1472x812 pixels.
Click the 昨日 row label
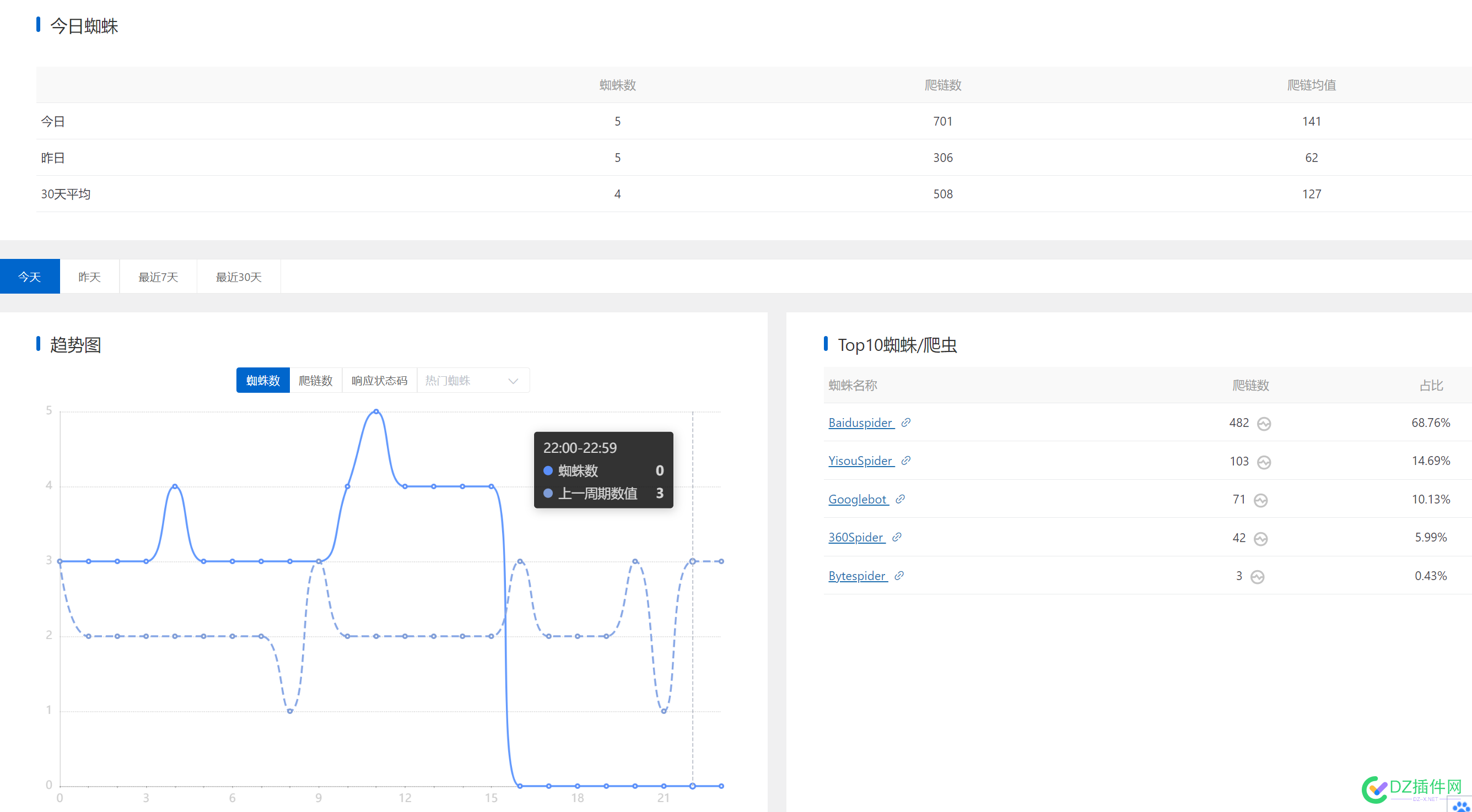pyautogui.click(x=52, y=158)
